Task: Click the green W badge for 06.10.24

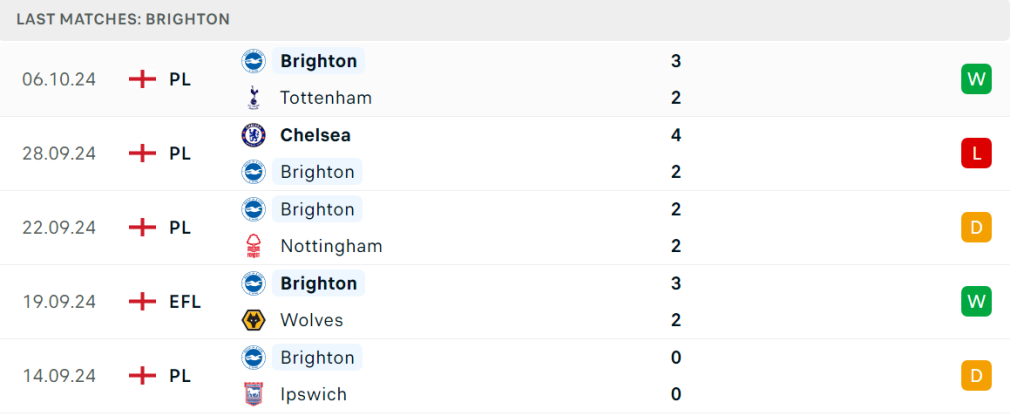Action: point(976,80)
